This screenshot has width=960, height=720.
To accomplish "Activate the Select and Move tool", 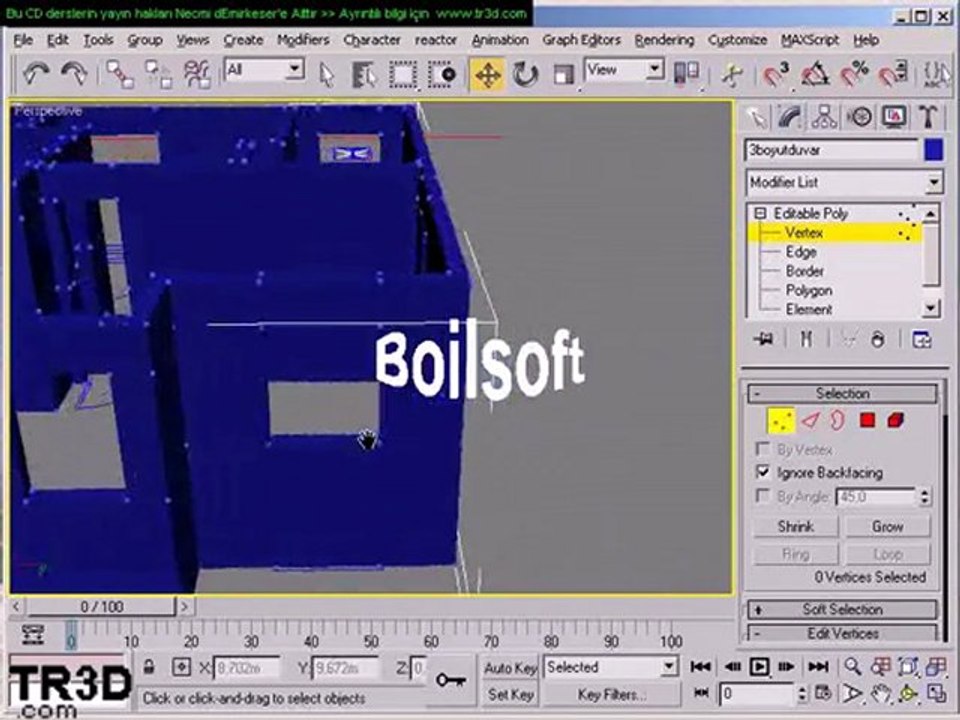I will (x=488, y=75).
